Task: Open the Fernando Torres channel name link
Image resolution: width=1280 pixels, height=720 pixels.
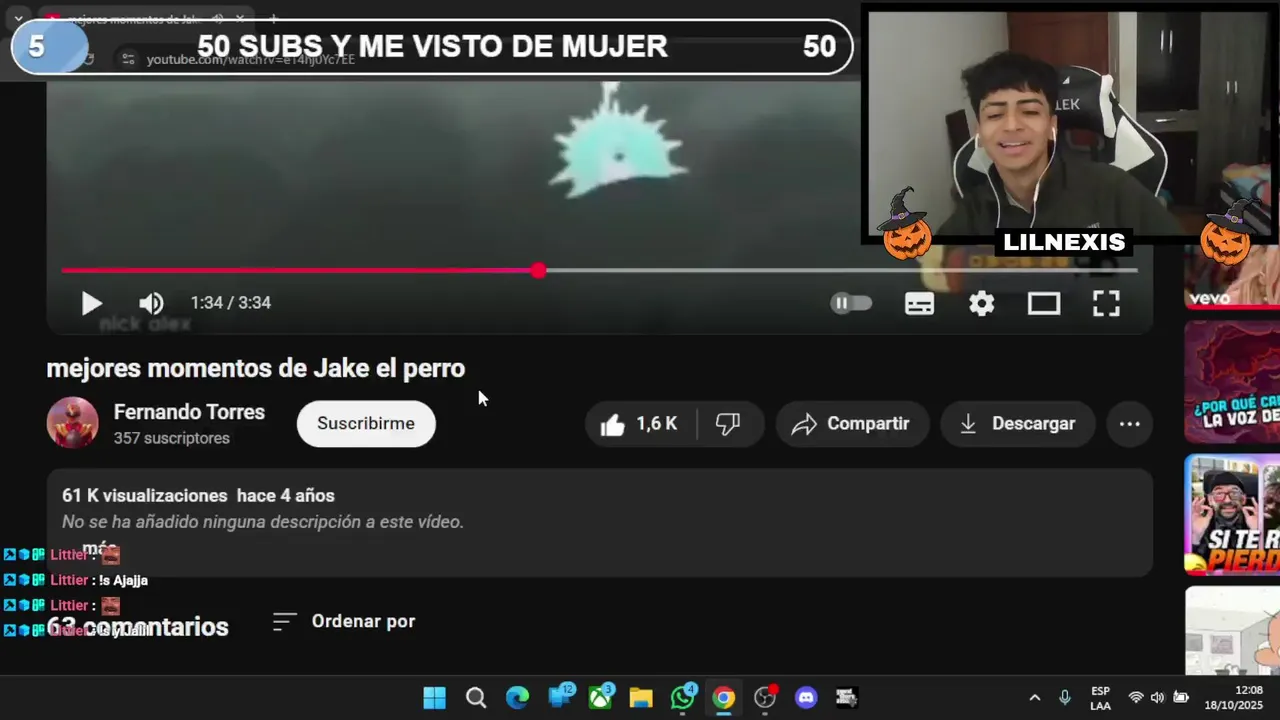Action: coord(189,412)
